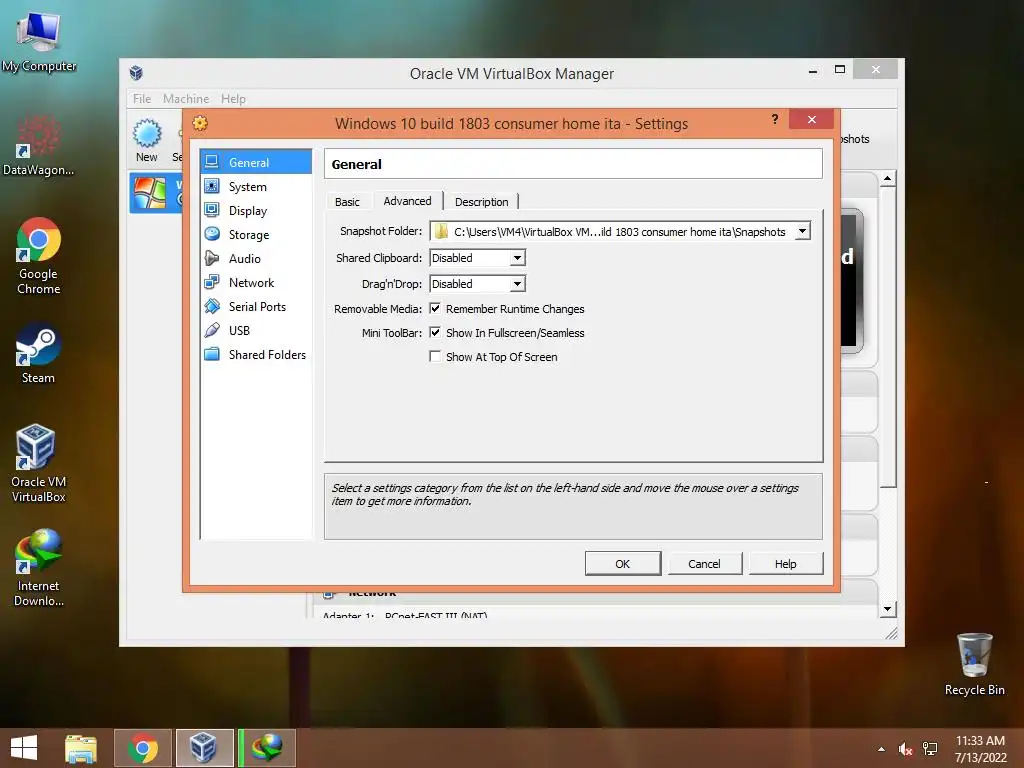The width and height of the screenshot is (1024, 768).
Task: Open the Serial Ports settings category
Action: 256,306
